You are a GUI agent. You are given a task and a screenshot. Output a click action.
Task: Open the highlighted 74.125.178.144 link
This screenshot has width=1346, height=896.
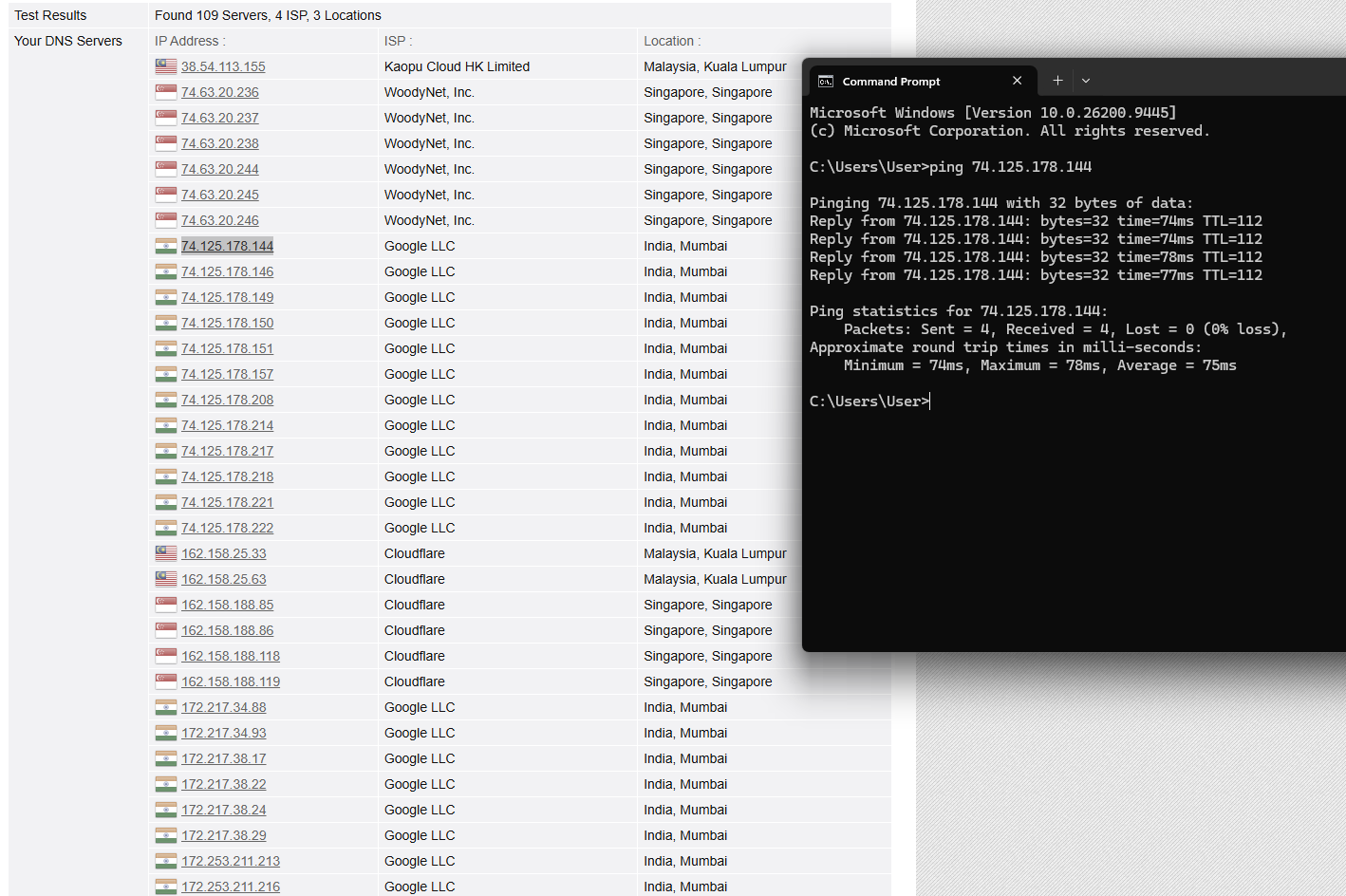[227, 246]
